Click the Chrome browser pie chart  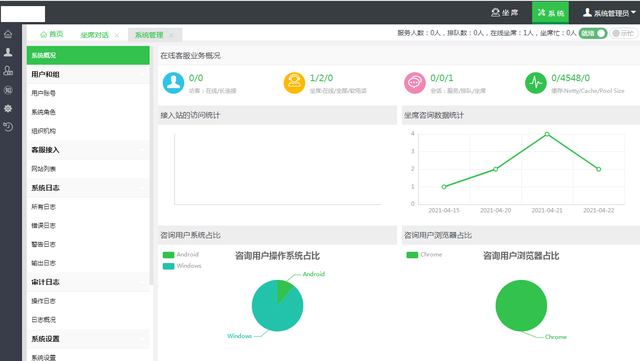tap(521, 305)
